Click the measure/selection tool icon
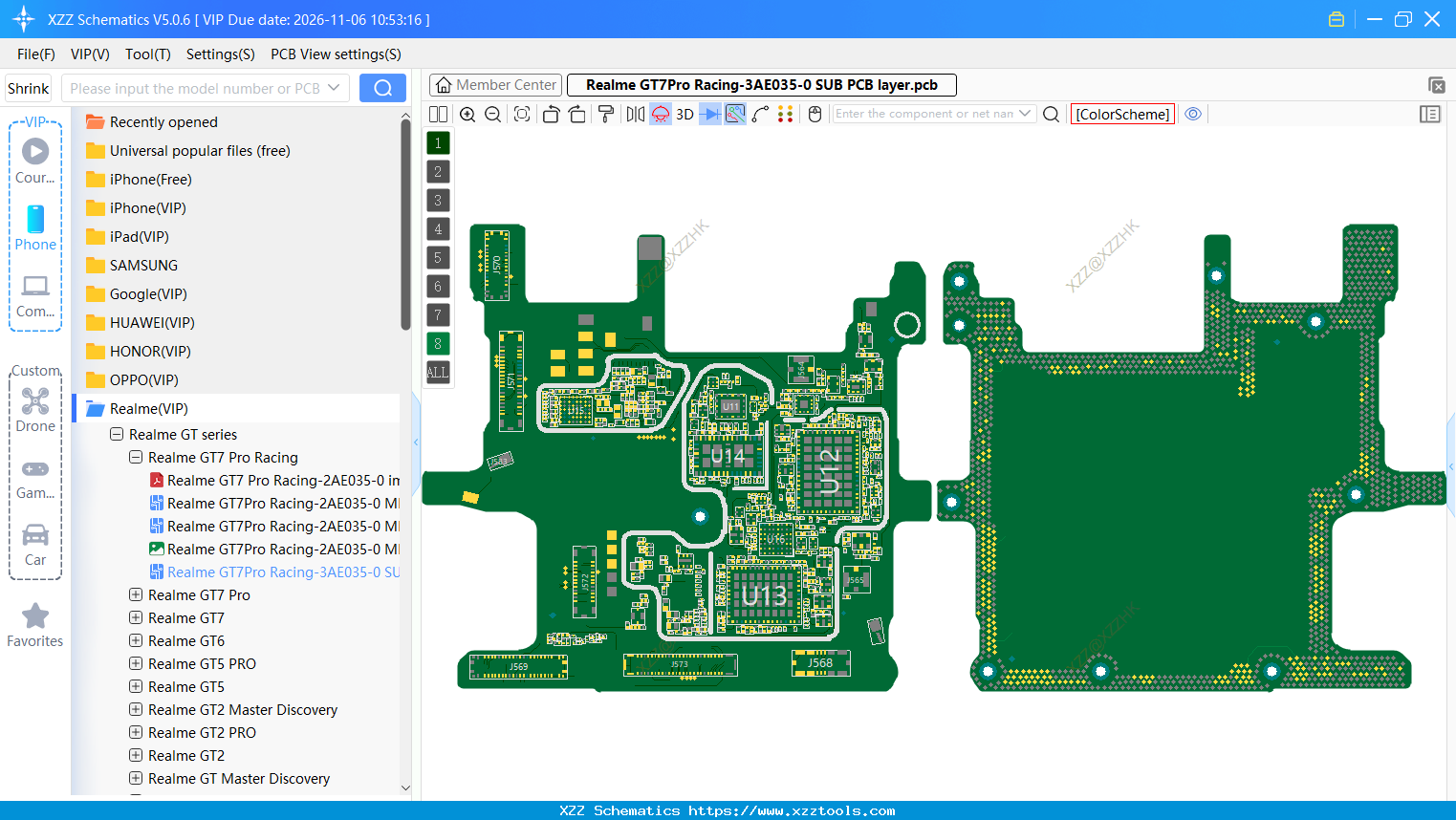Screen dimensions: 1456x820 734,114
